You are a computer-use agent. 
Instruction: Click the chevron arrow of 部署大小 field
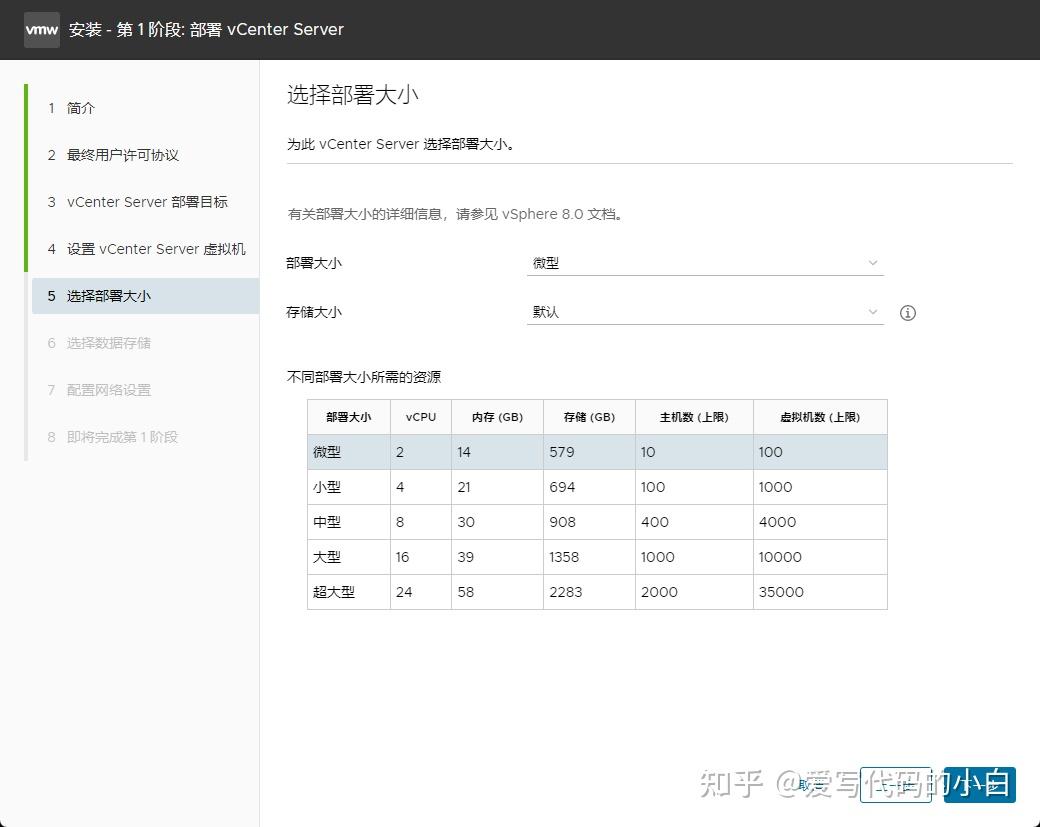[873, 263]
